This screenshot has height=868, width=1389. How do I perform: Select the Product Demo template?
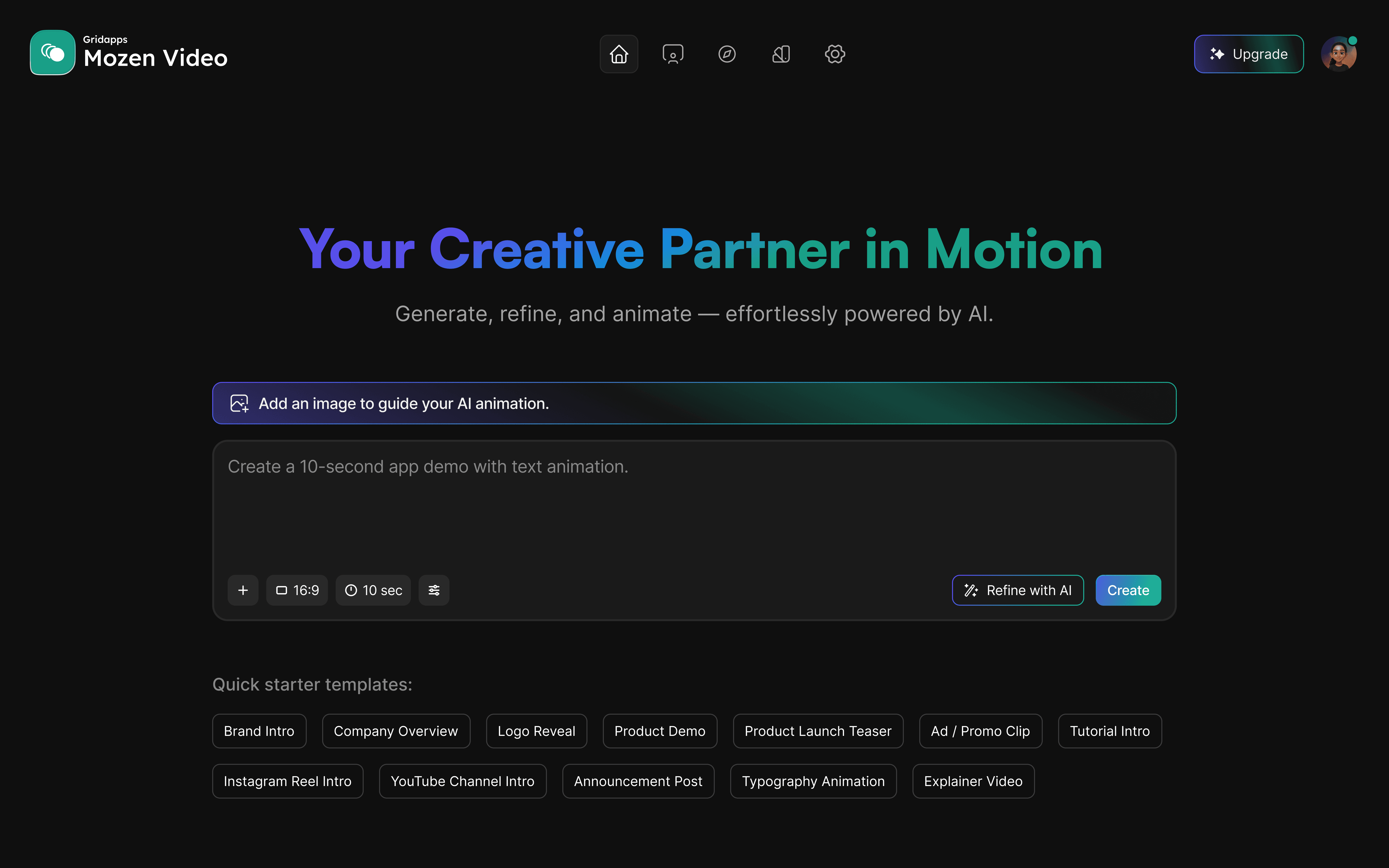(x=660, y=731)
